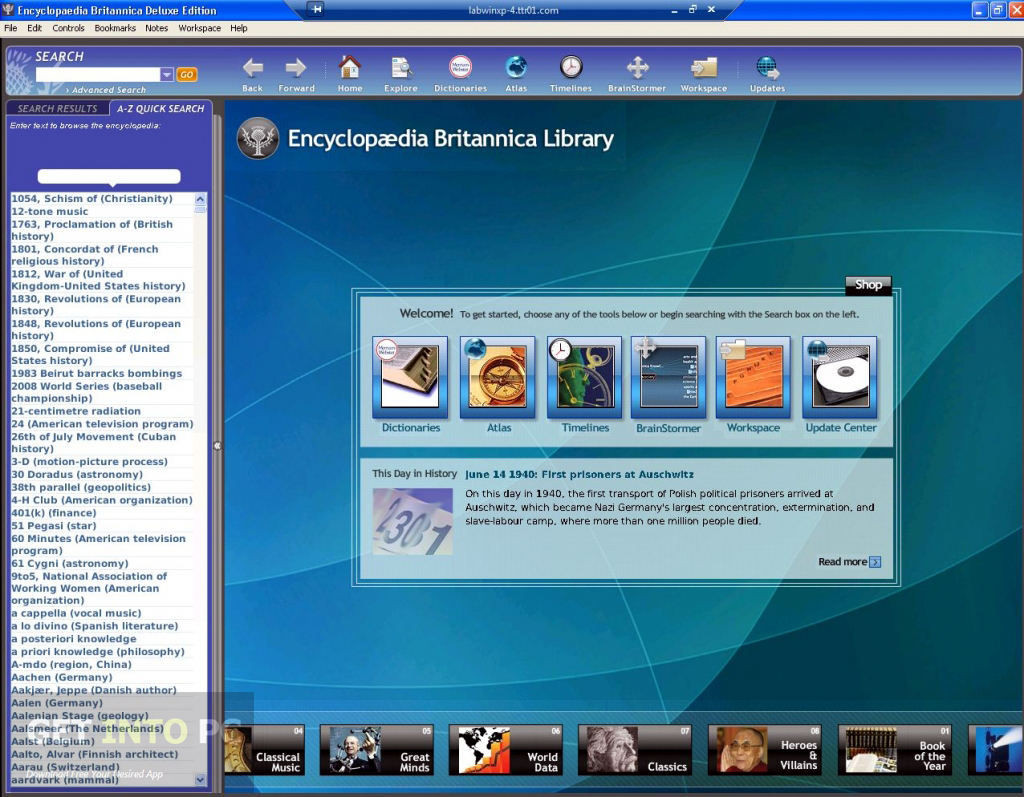Click the main Search text field
The height and width of the screenshot is (797, 1024).
click(x=98, y=74)
